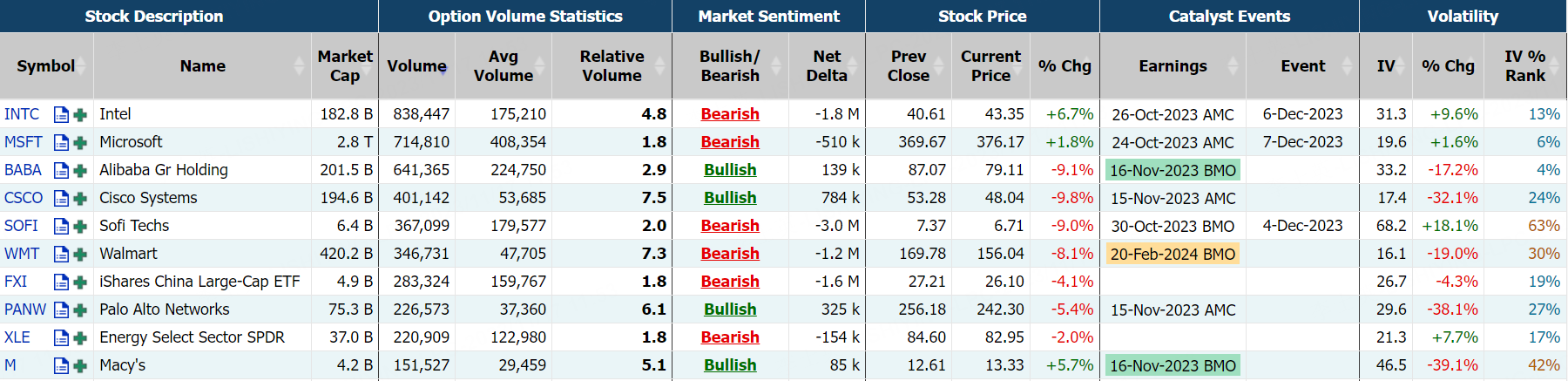Click the INTC ticker symbol link
The image size is (1568, 381).
coord(22,114)
